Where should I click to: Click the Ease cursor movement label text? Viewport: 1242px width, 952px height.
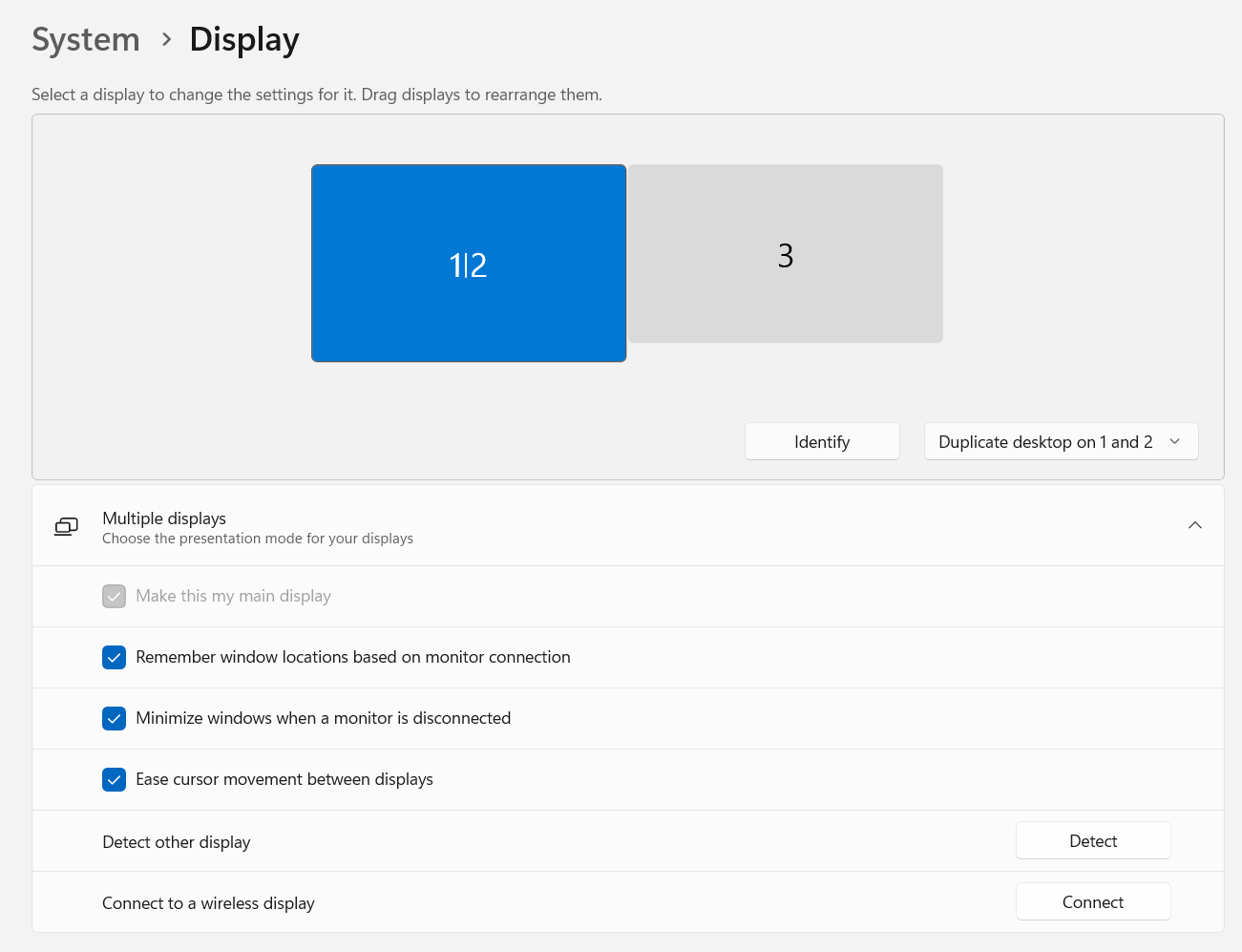(284, 779)
